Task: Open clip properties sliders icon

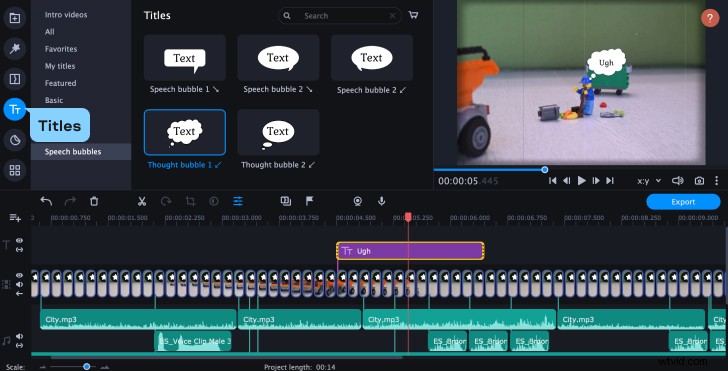Action: pos(238,201)
